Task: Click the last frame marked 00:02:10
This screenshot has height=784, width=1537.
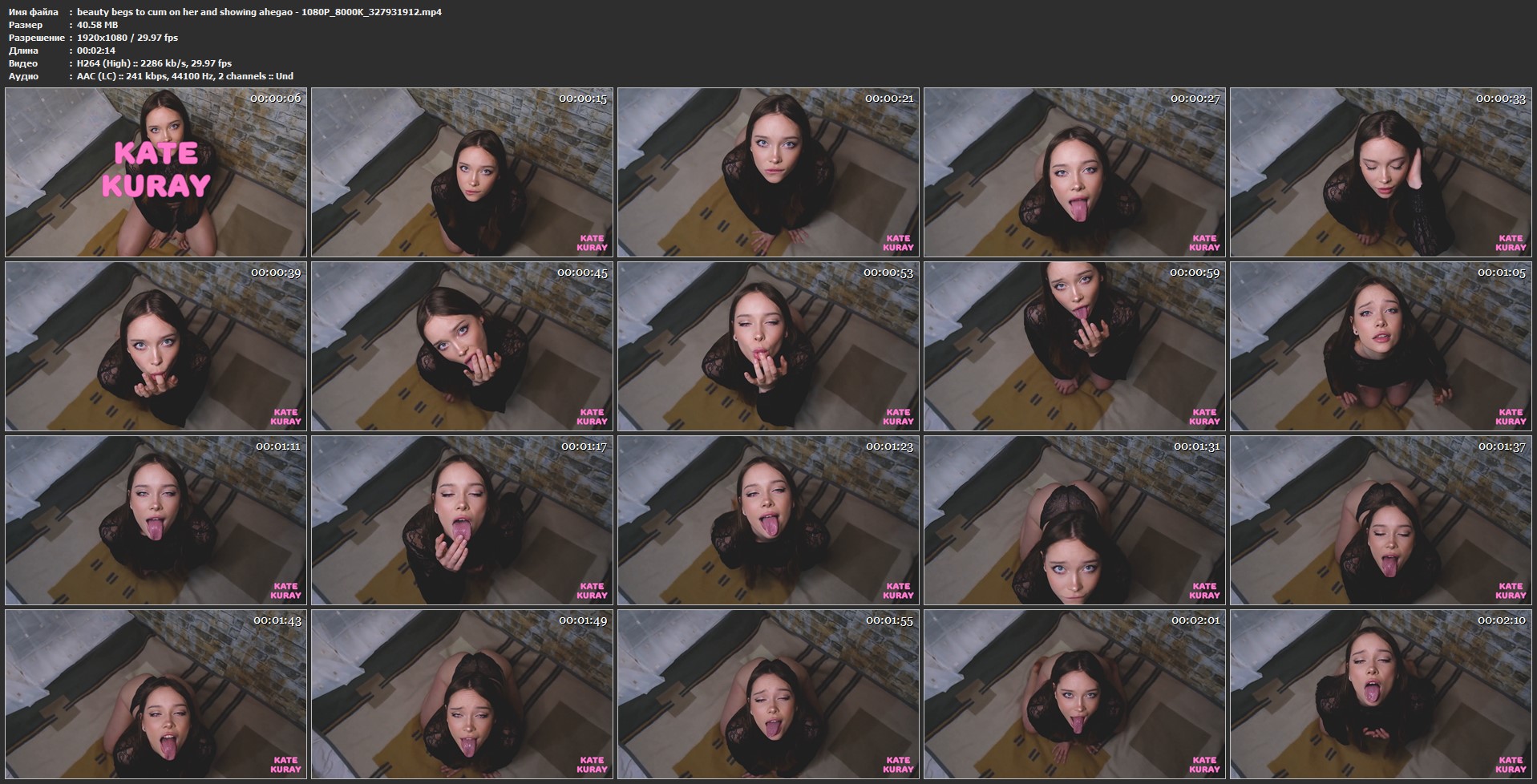Action: (1381, 694)
